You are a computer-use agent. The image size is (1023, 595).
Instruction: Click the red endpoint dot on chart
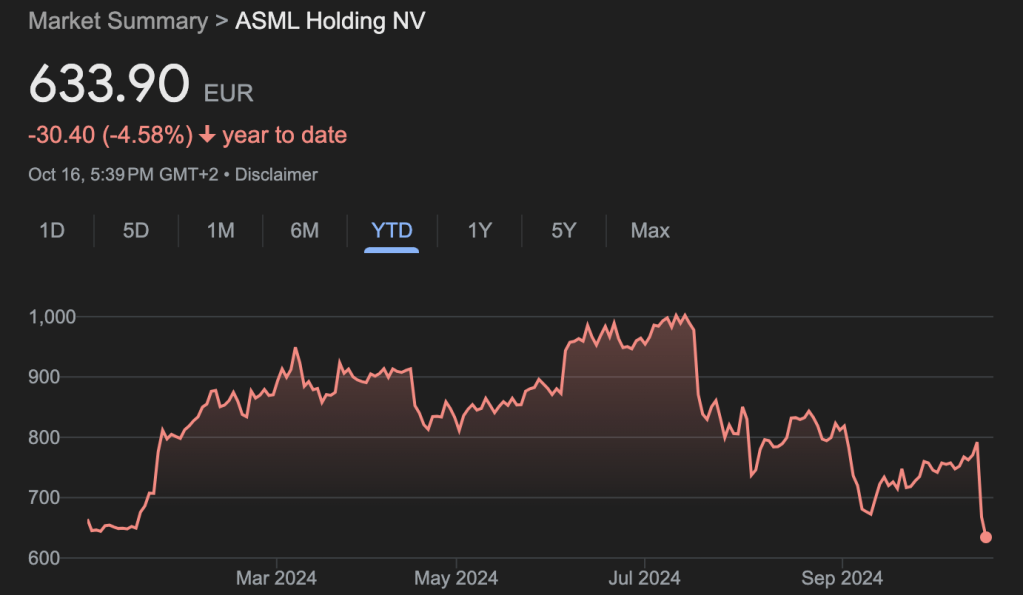[x=986, y=537]
